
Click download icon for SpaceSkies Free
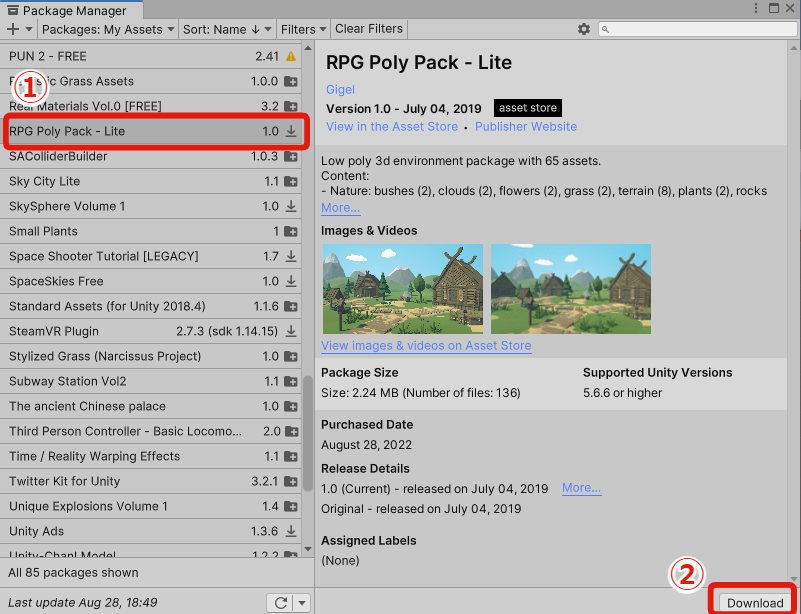pos(291,281)
